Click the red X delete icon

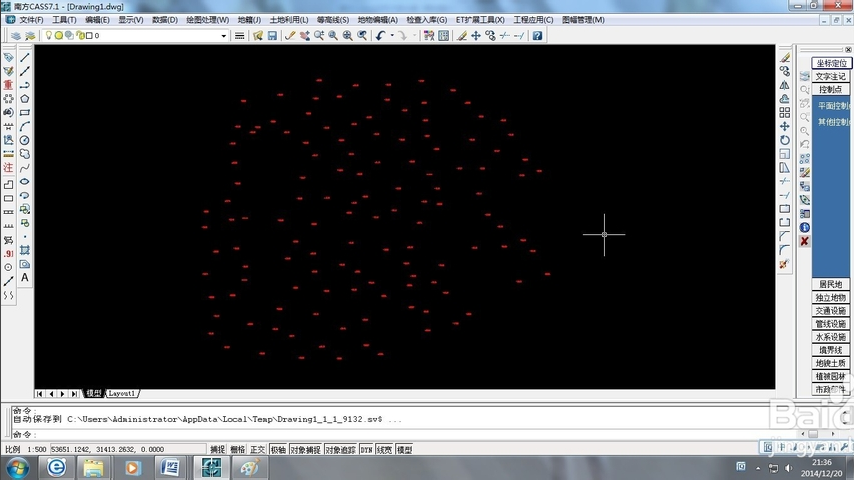point(804,241)
